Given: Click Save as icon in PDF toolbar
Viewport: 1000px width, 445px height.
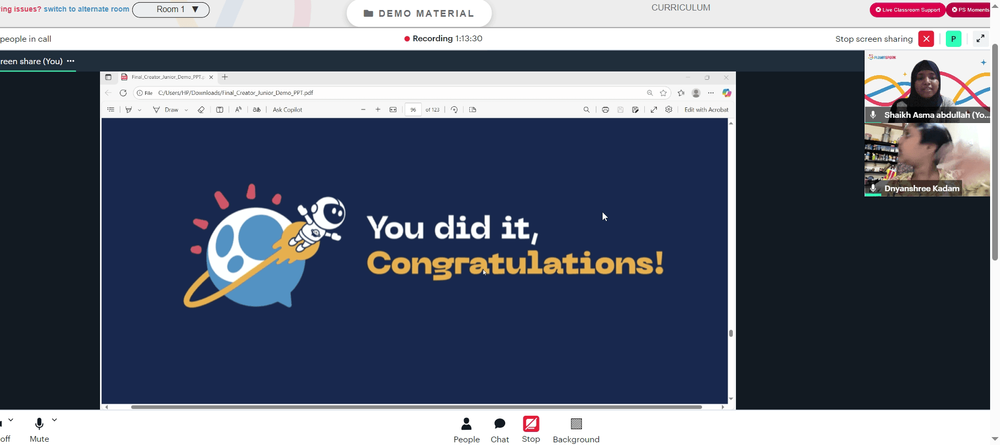Looking at the screenshot, I should pyautogui.click(x=635, y=110).
